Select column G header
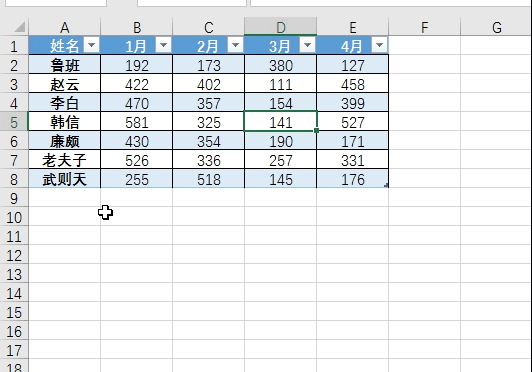This screenshot has width=532, height=372. (496, 27)
